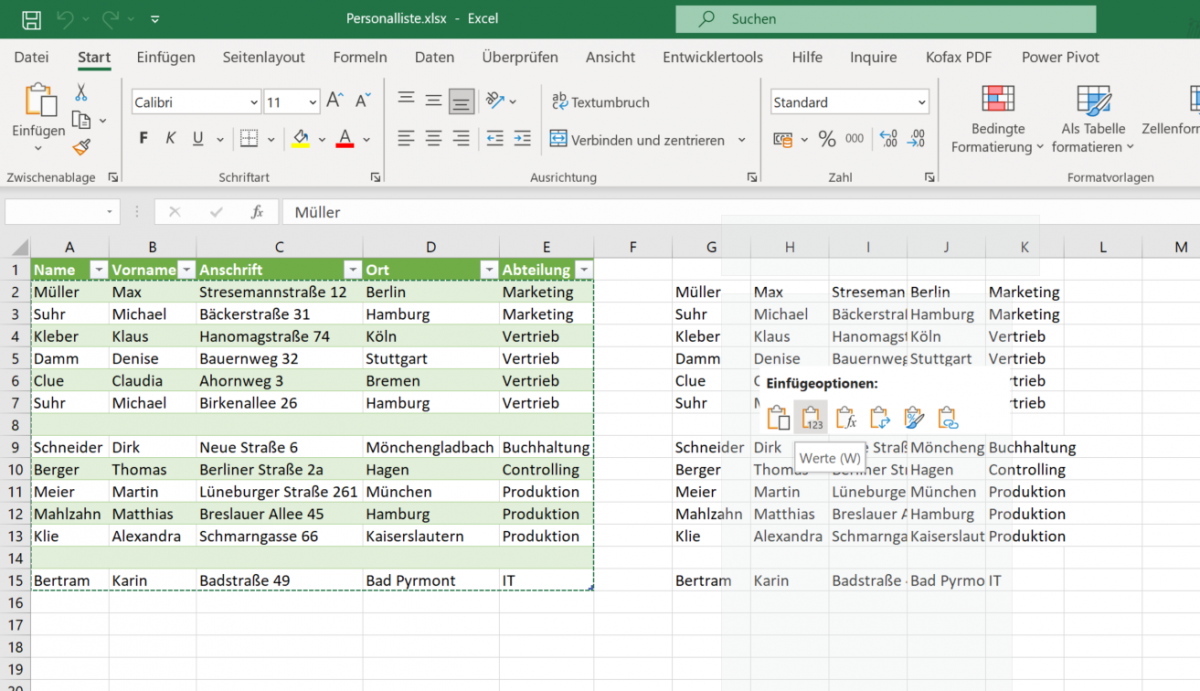1200x691 pixels.
Task: Click Als Tabelle formatieren
Action: point(1093,120)
